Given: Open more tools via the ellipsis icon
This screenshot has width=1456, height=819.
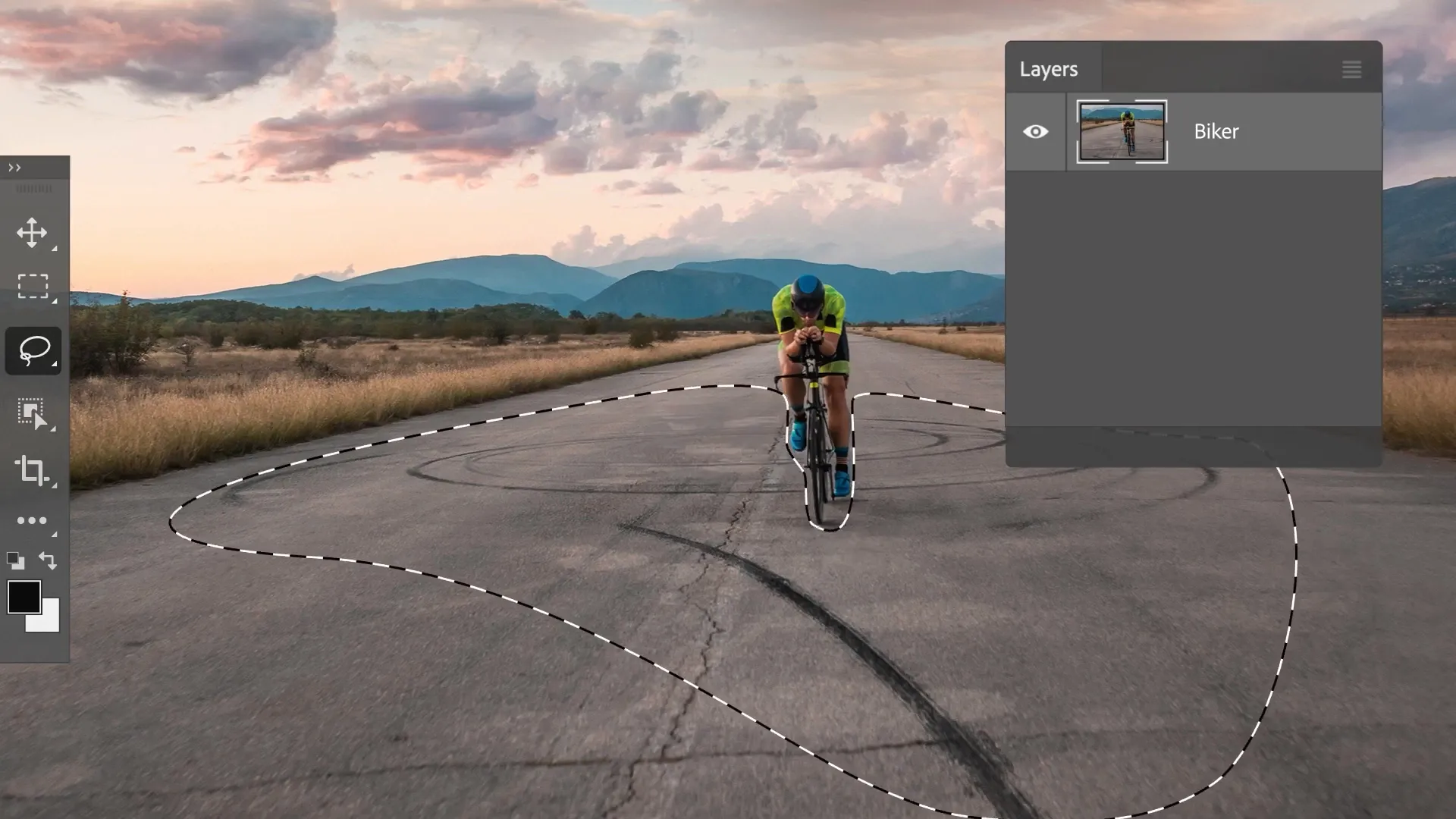Looking at the screenshot, I should coord(32,520).
